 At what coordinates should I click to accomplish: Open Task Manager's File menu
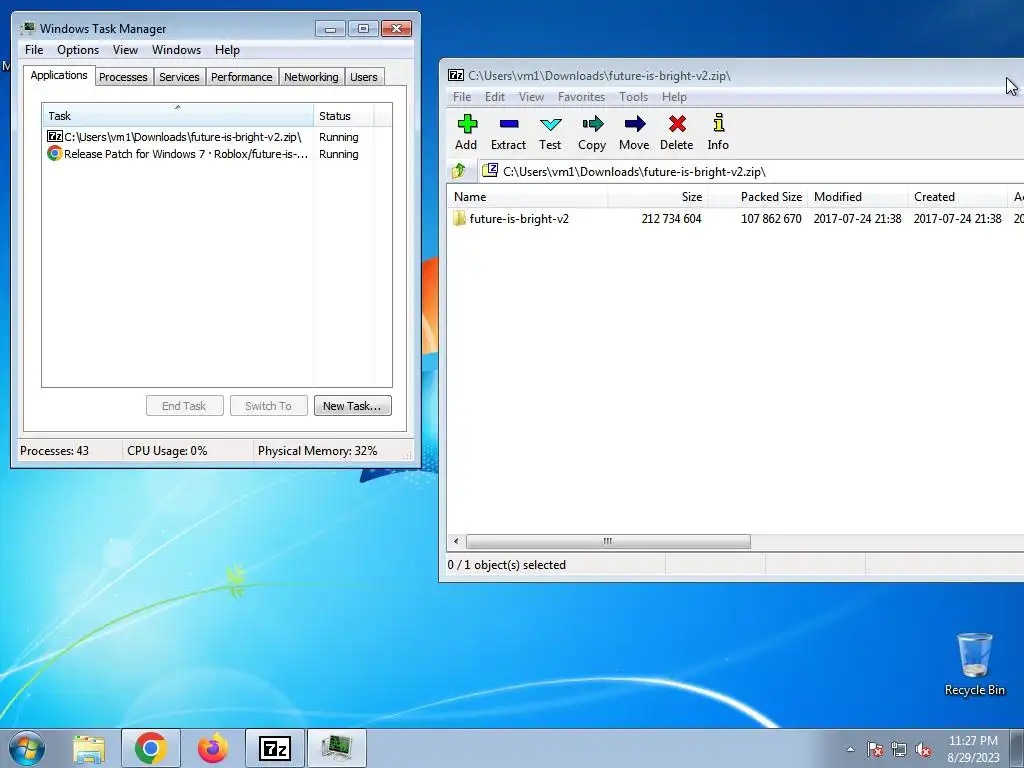click(34, 50)
